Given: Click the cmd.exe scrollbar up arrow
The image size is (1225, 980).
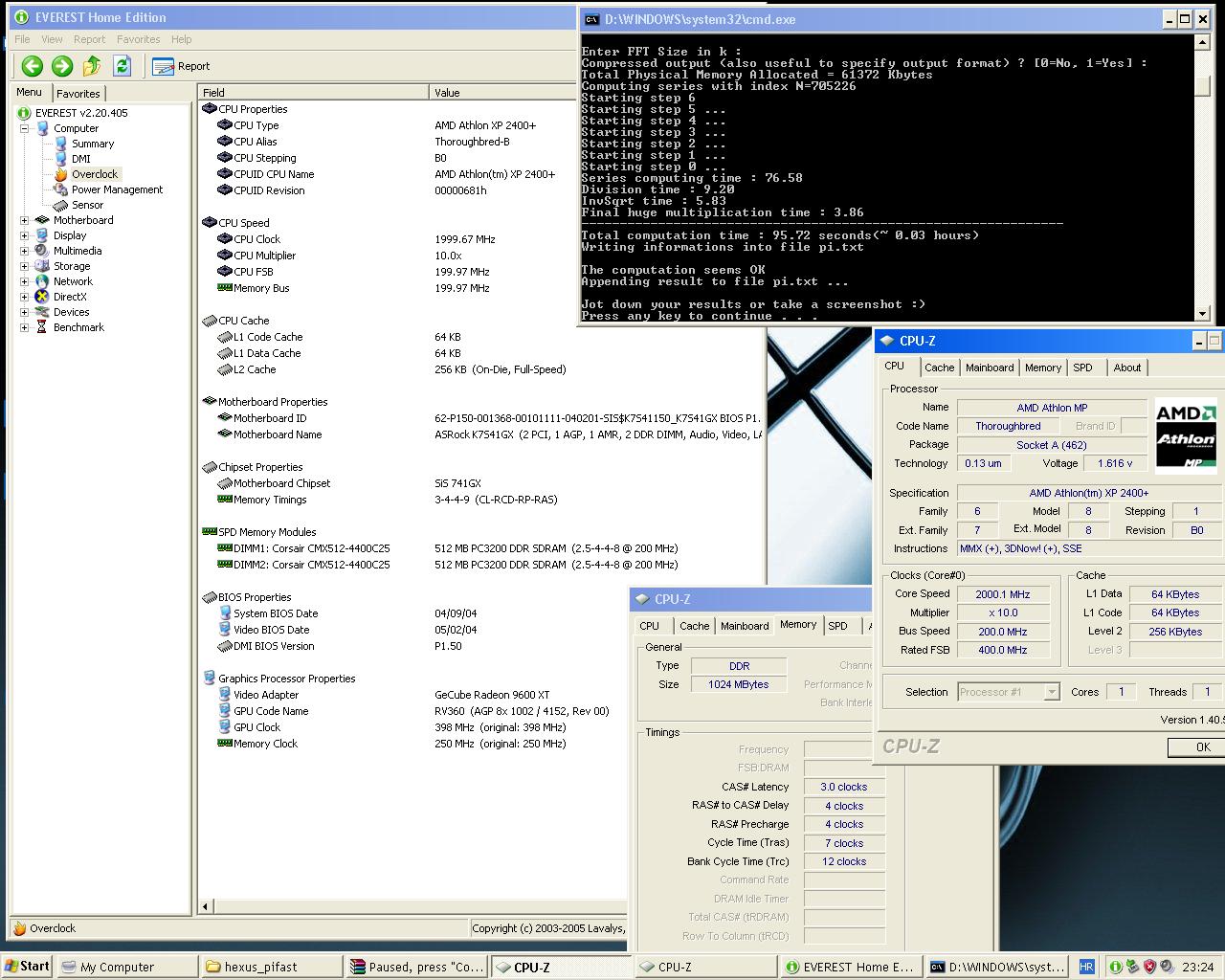Looking at the screenshot, I should click(1203, 42).
